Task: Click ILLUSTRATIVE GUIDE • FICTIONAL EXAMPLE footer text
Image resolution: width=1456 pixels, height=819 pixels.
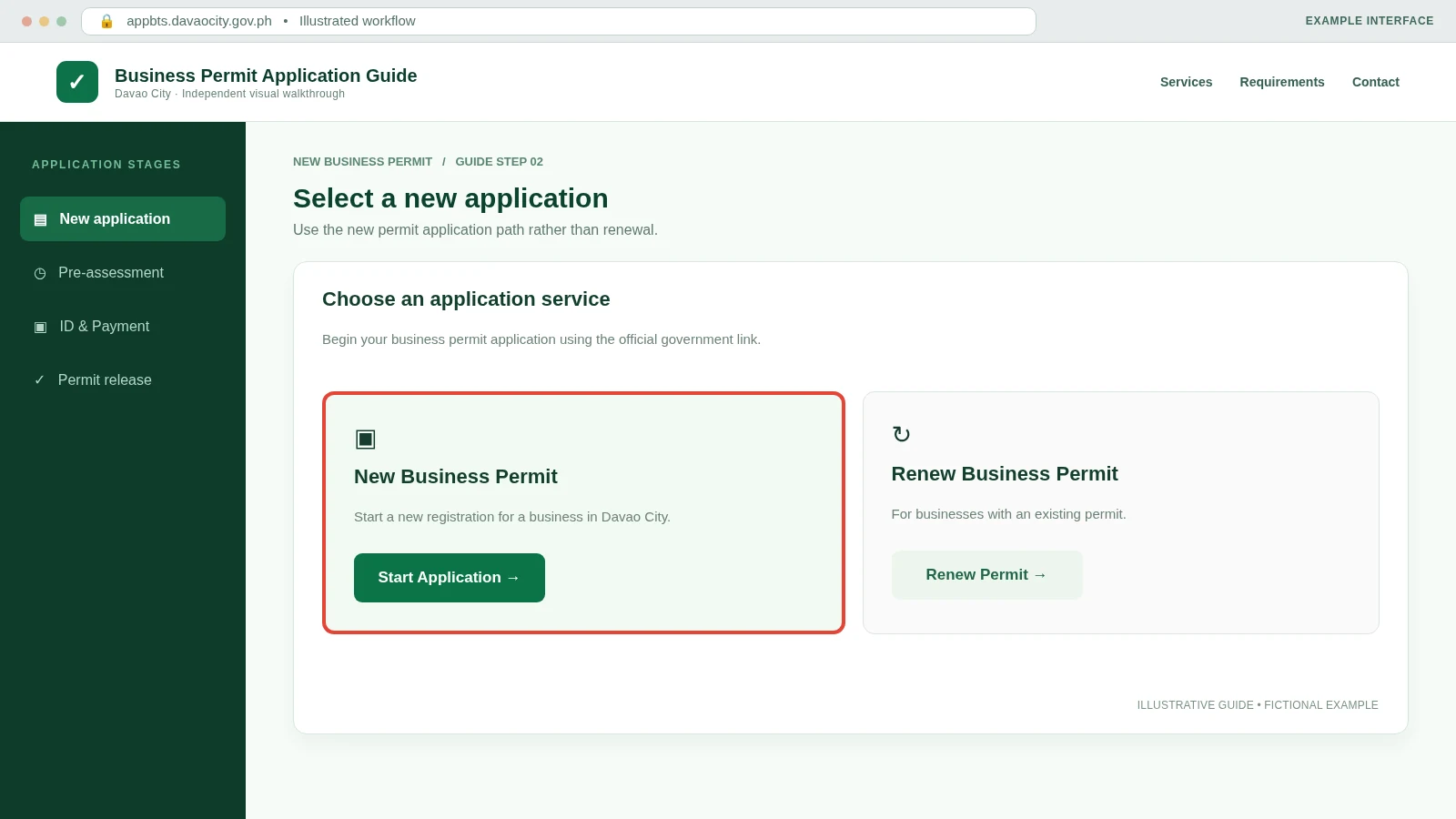Action: [x=1258, y=705]
